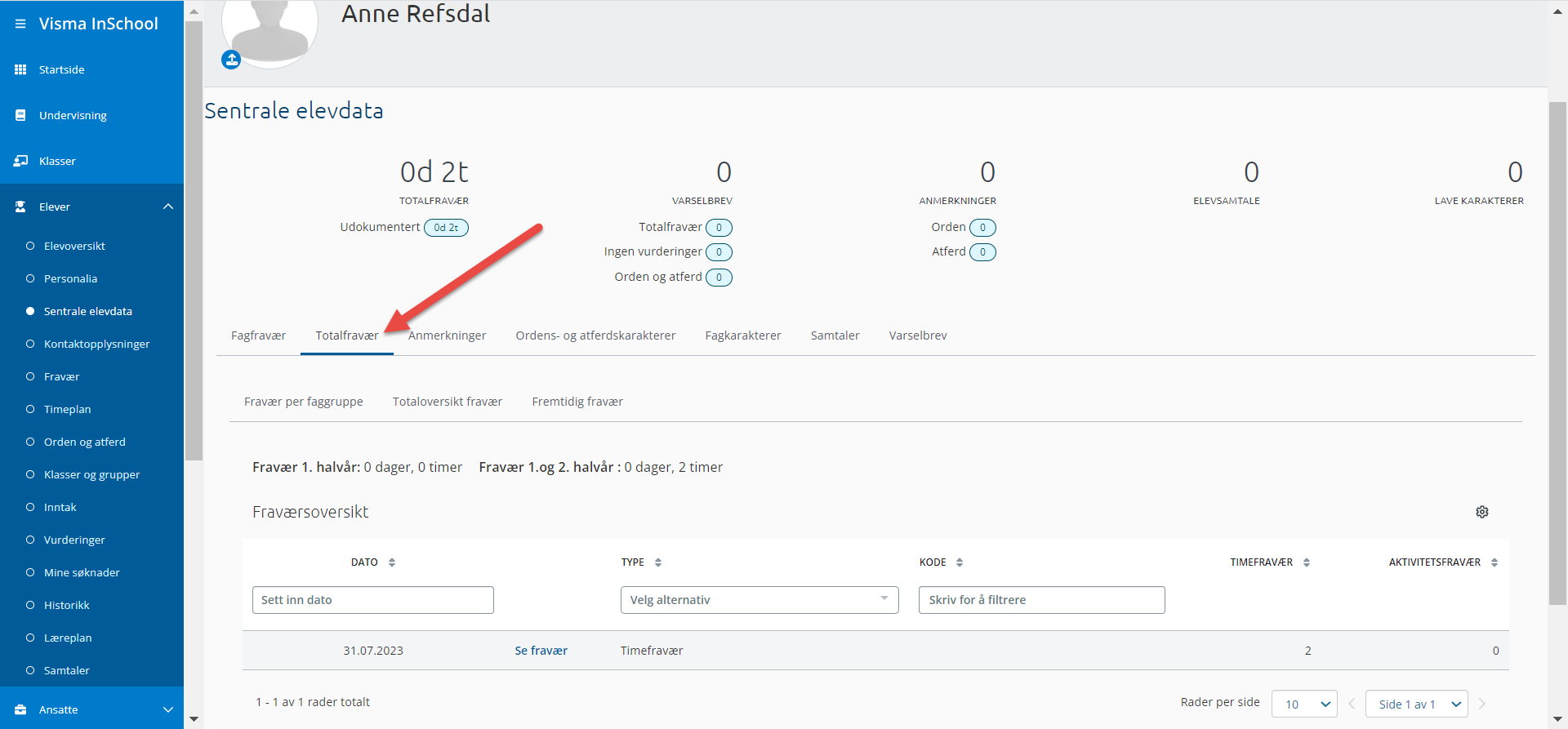
Task: Open Klasser og grupper in sidebar
Action: tap(91, 474)
